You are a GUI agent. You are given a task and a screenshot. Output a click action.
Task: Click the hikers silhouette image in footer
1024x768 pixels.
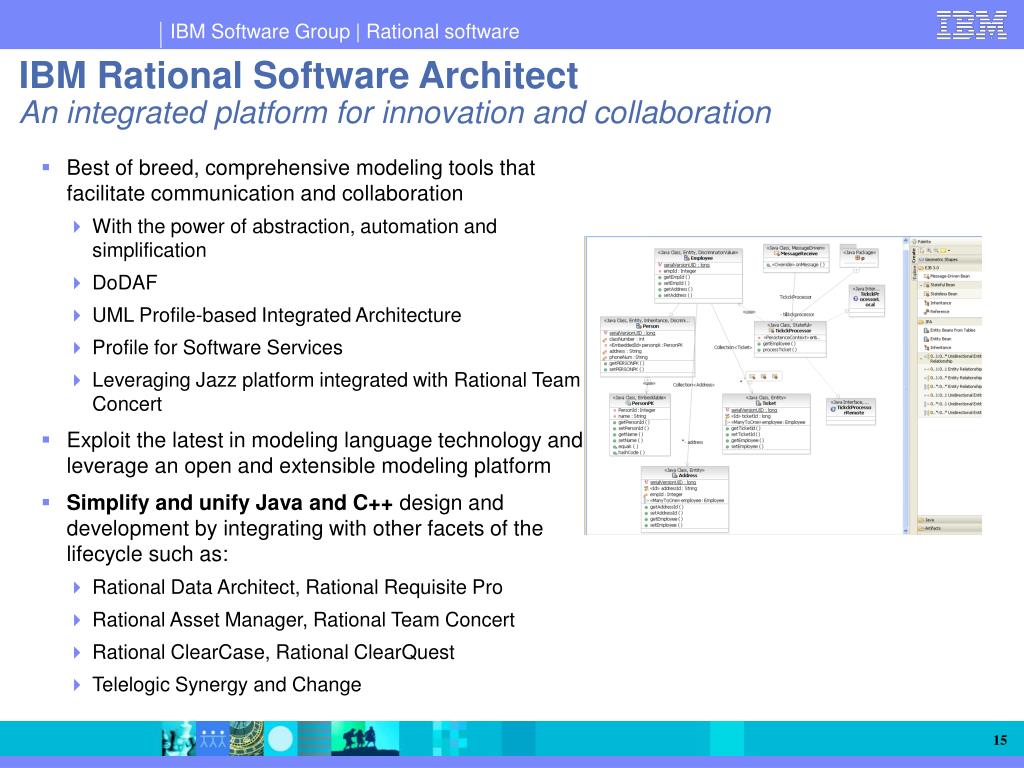366,739
